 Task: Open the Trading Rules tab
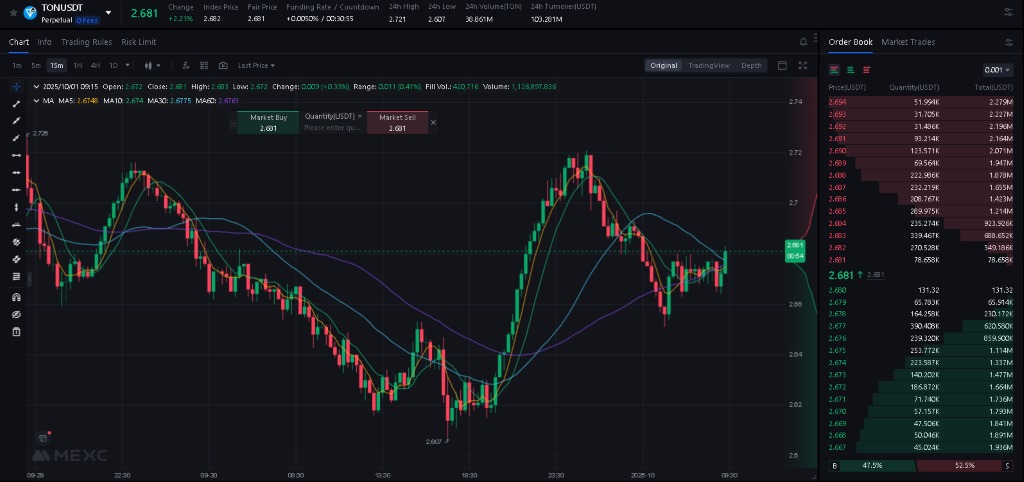click(x=87, y=42)
